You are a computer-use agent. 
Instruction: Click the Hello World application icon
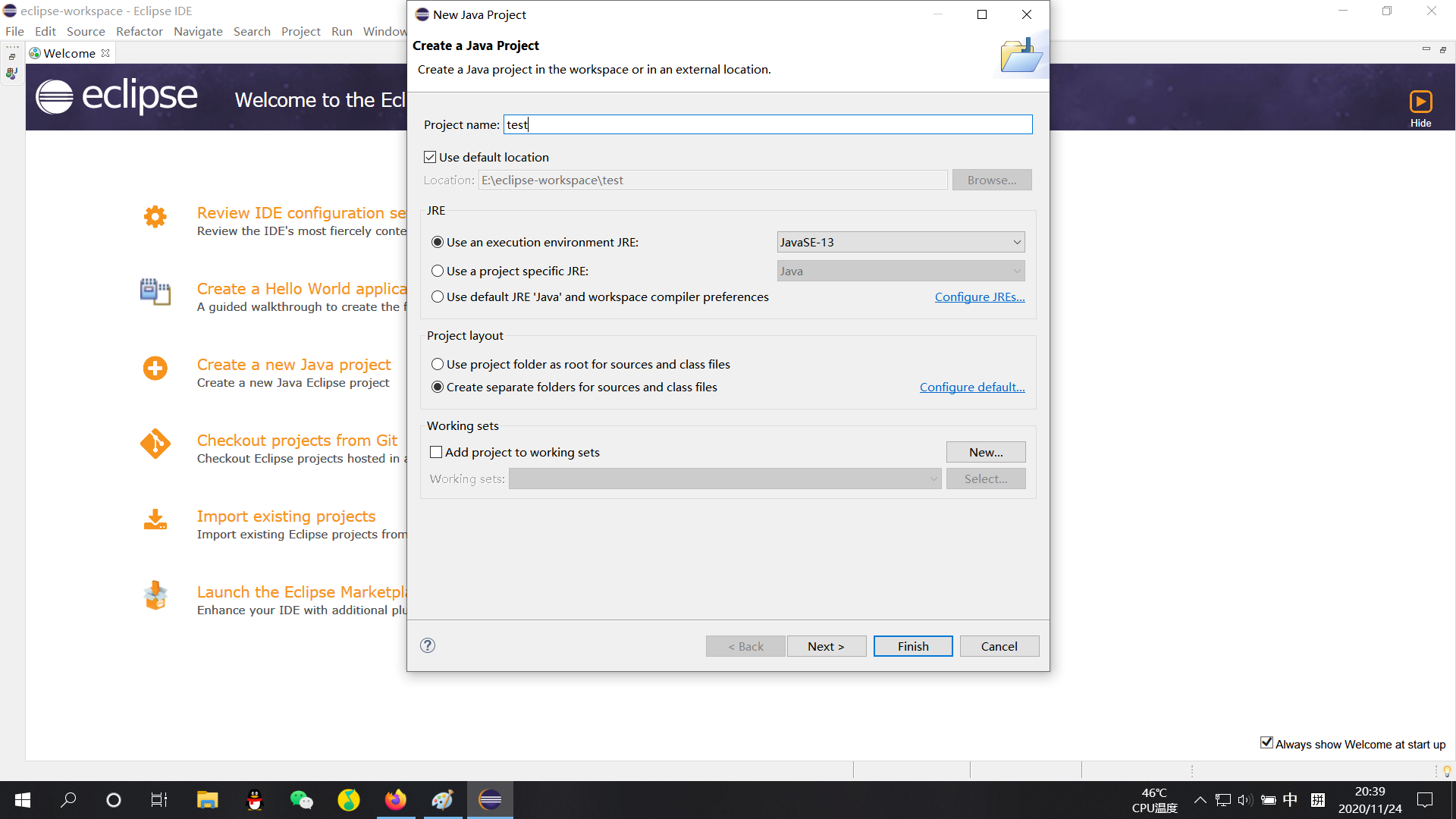click(x=155, y=293)
